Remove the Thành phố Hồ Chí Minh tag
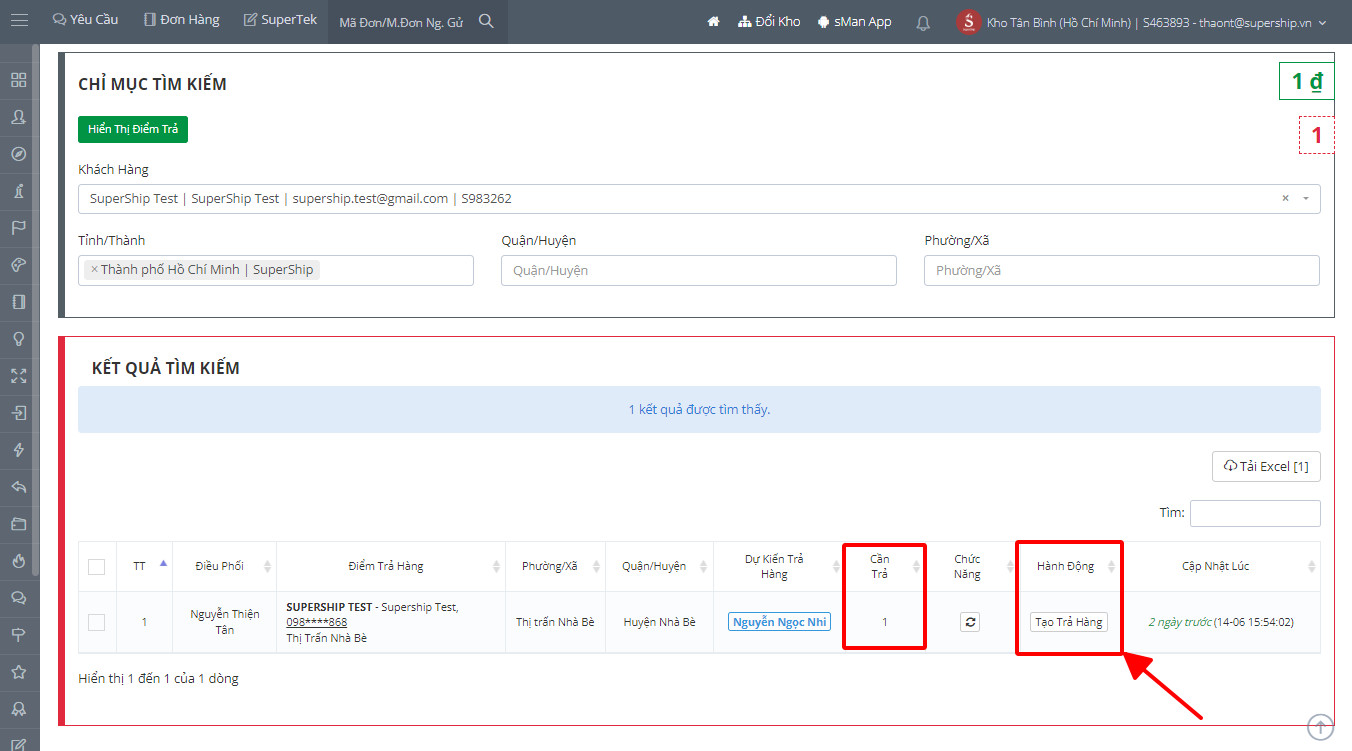Viewport: 1352px width, 751px height. pos(94,270)
